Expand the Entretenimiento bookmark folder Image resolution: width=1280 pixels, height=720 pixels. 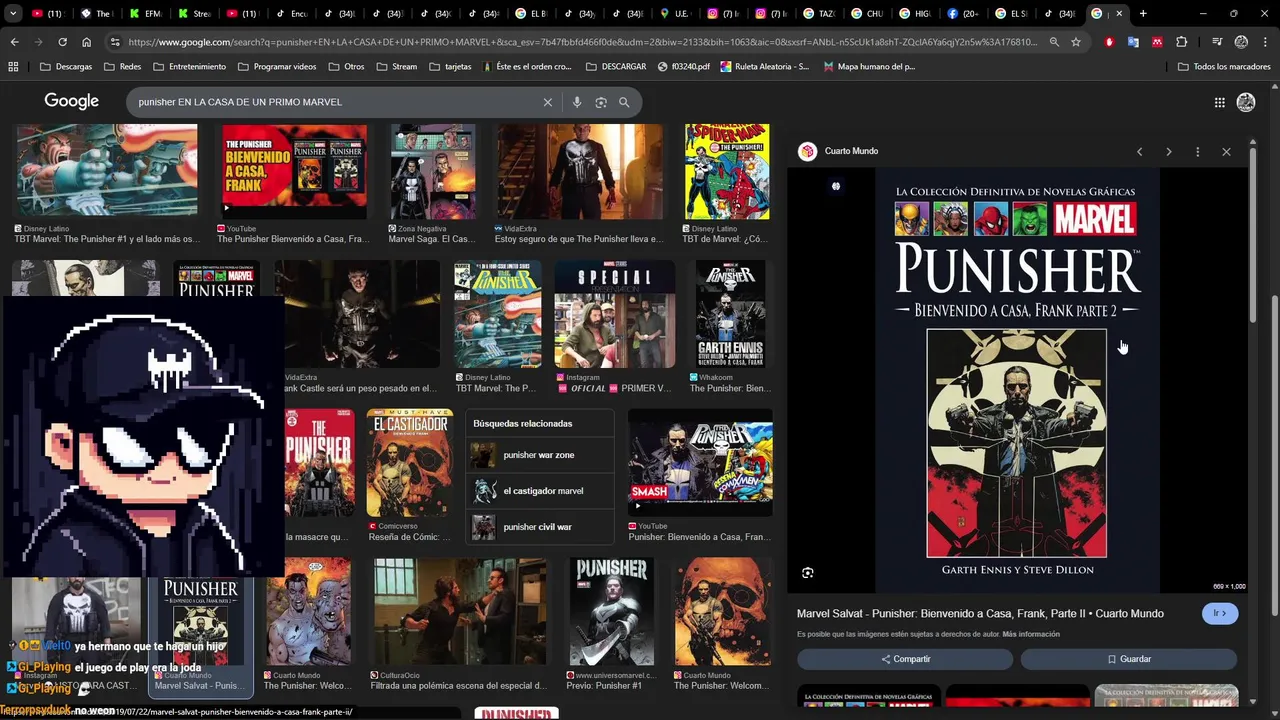pos(189,67)
